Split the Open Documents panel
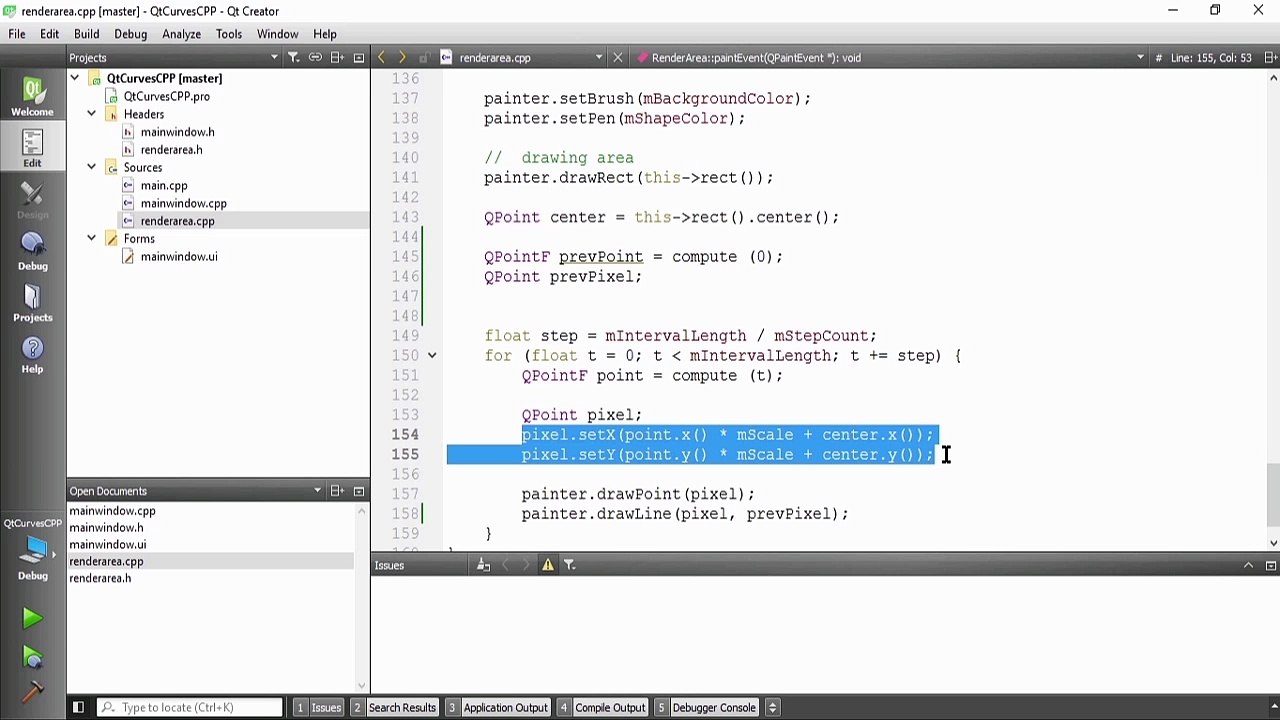The height and width of the screenshot is (720, 1280). [x=338, y=491]
